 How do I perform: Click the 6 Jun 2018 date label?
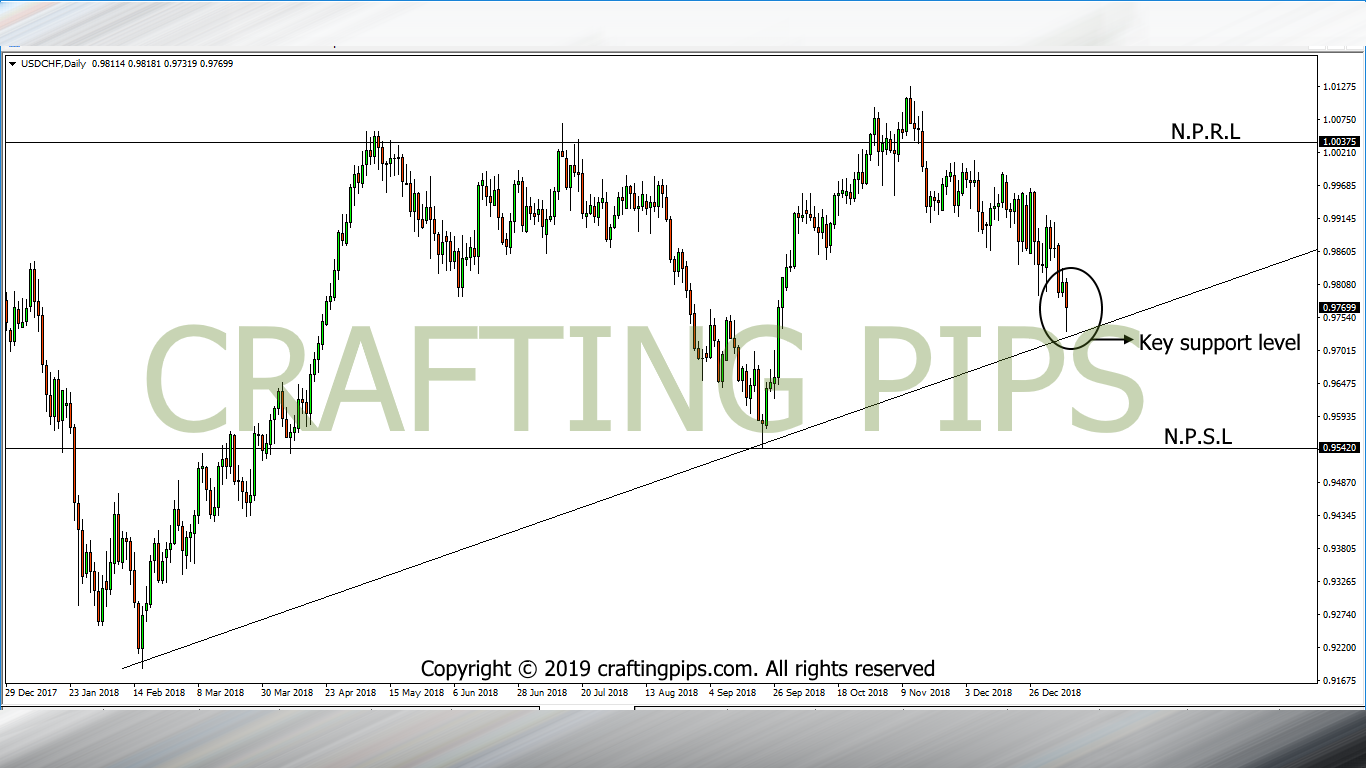475,692
